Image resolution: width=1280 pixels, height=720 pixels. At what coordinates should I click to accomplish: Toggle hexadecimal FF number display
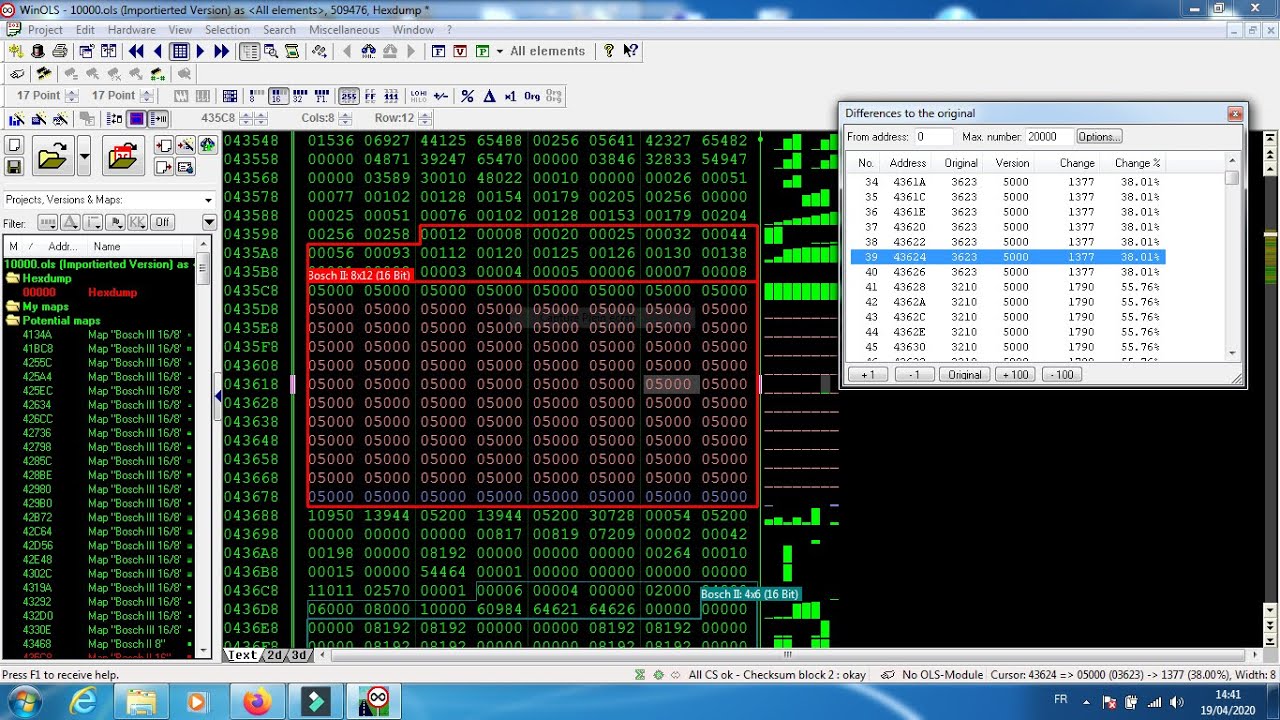point(370,96)
